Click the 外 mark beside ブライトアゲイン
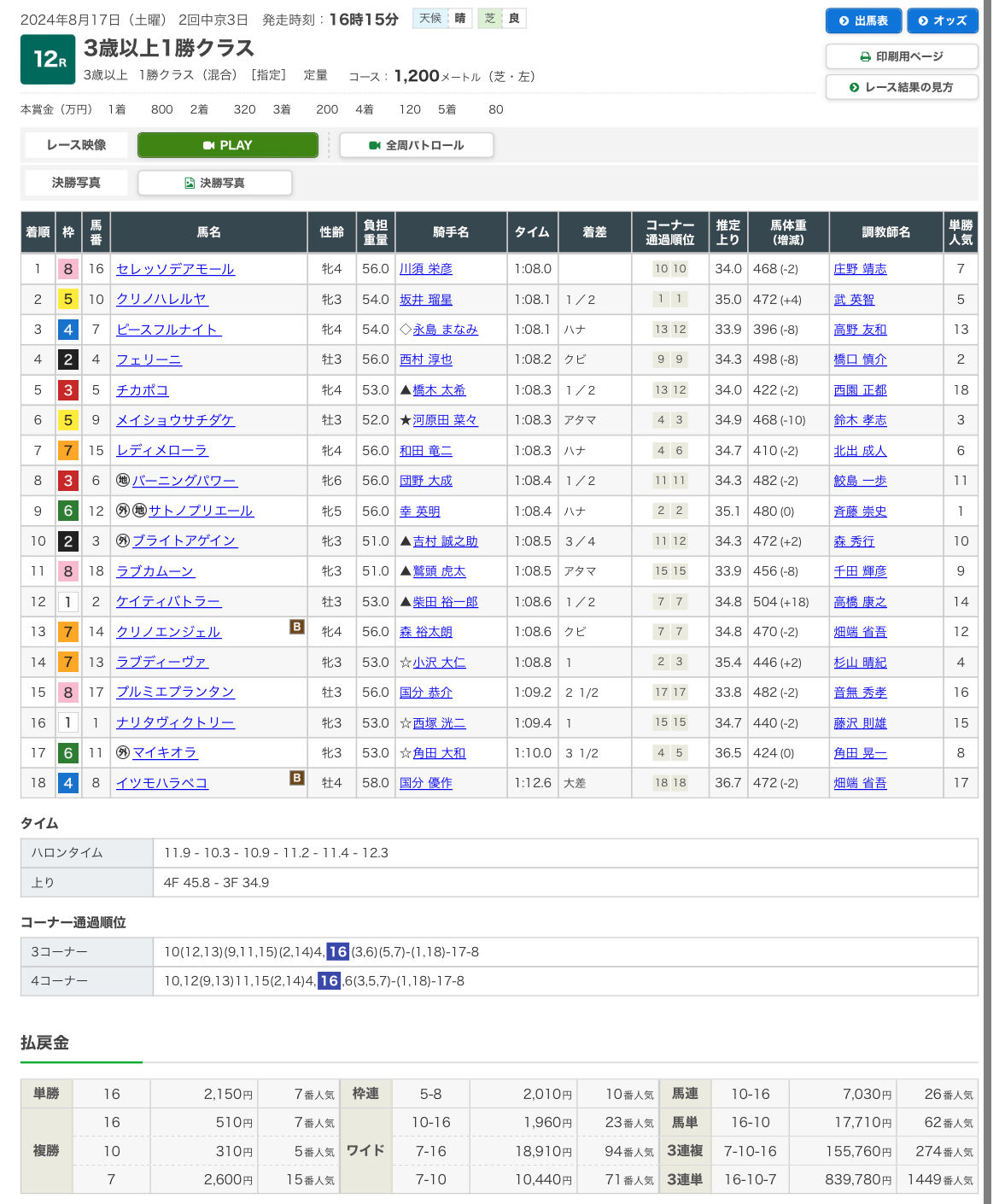This screenshot has height=1204, width=999. (x=123, y=541)
